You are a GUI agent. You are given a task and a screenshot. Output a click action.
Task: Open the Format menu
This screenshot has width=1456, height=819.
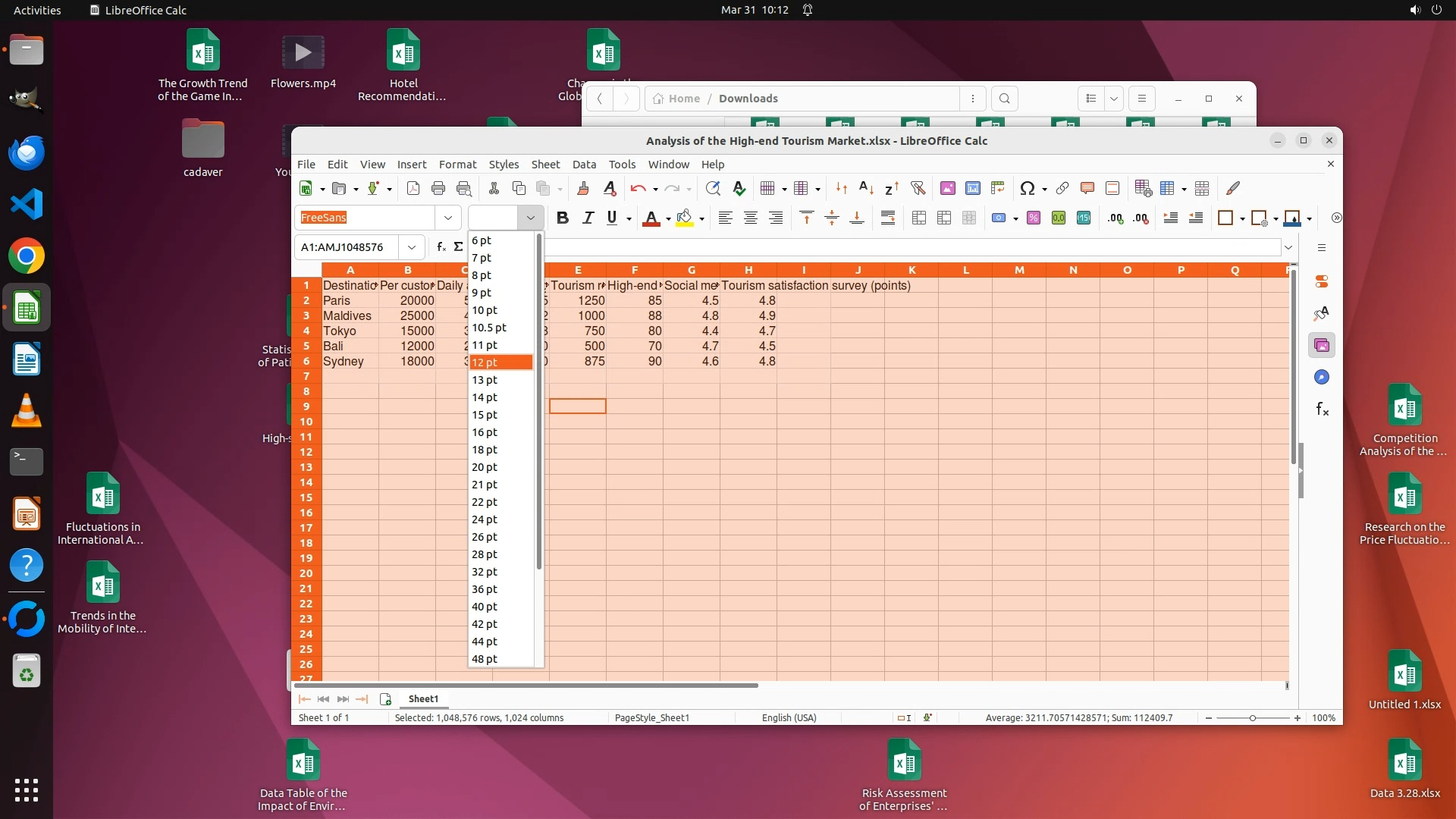tap(457, 165)
